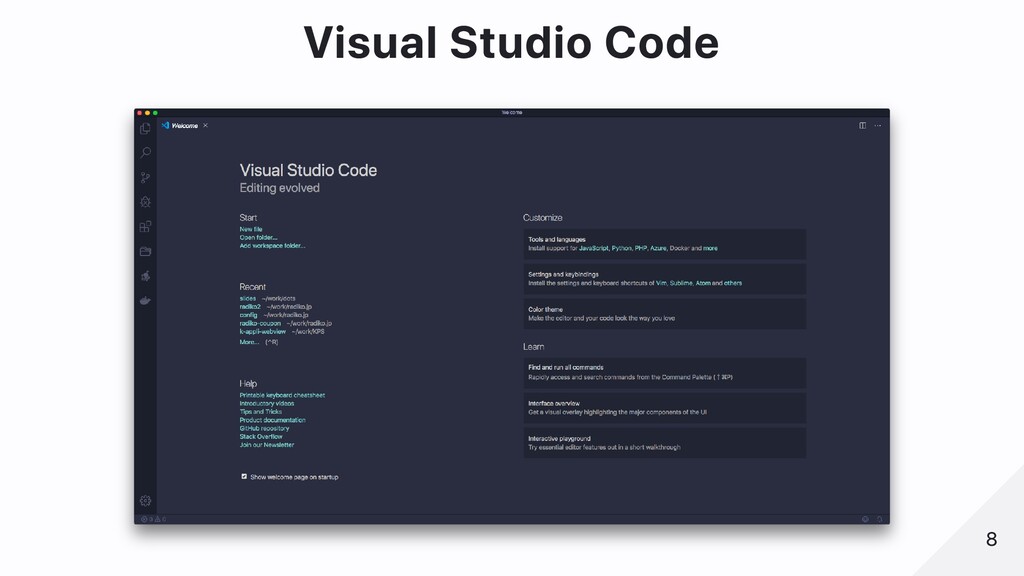
Task: Open the More Actions ellipsis menu
Action: [878, 125]
